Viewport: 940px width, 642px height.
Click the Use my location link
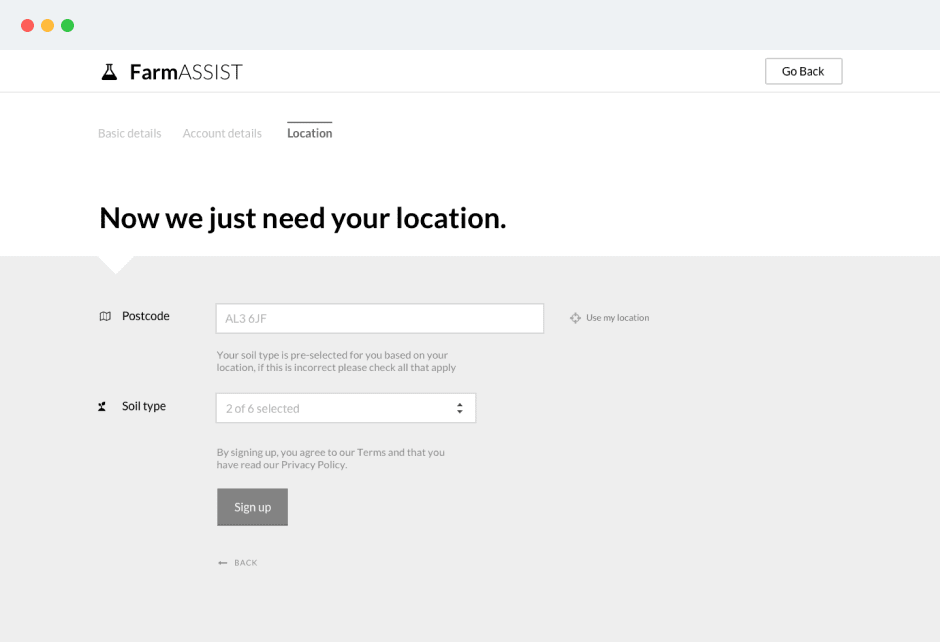click(x=617, y=317)
